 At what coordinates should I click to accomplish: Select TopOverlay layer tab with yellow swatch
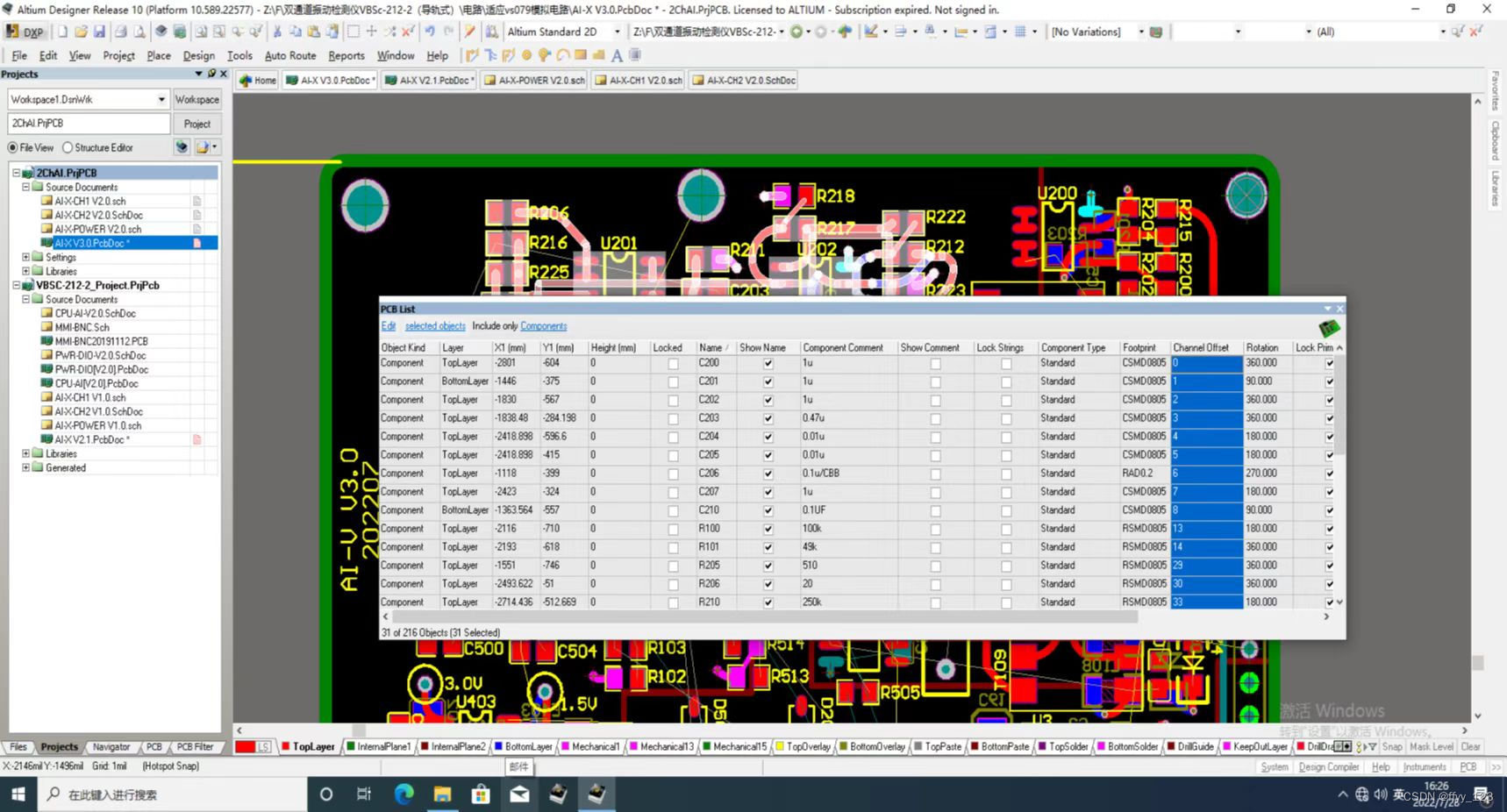pyautogui.click(x=803, y=747)
